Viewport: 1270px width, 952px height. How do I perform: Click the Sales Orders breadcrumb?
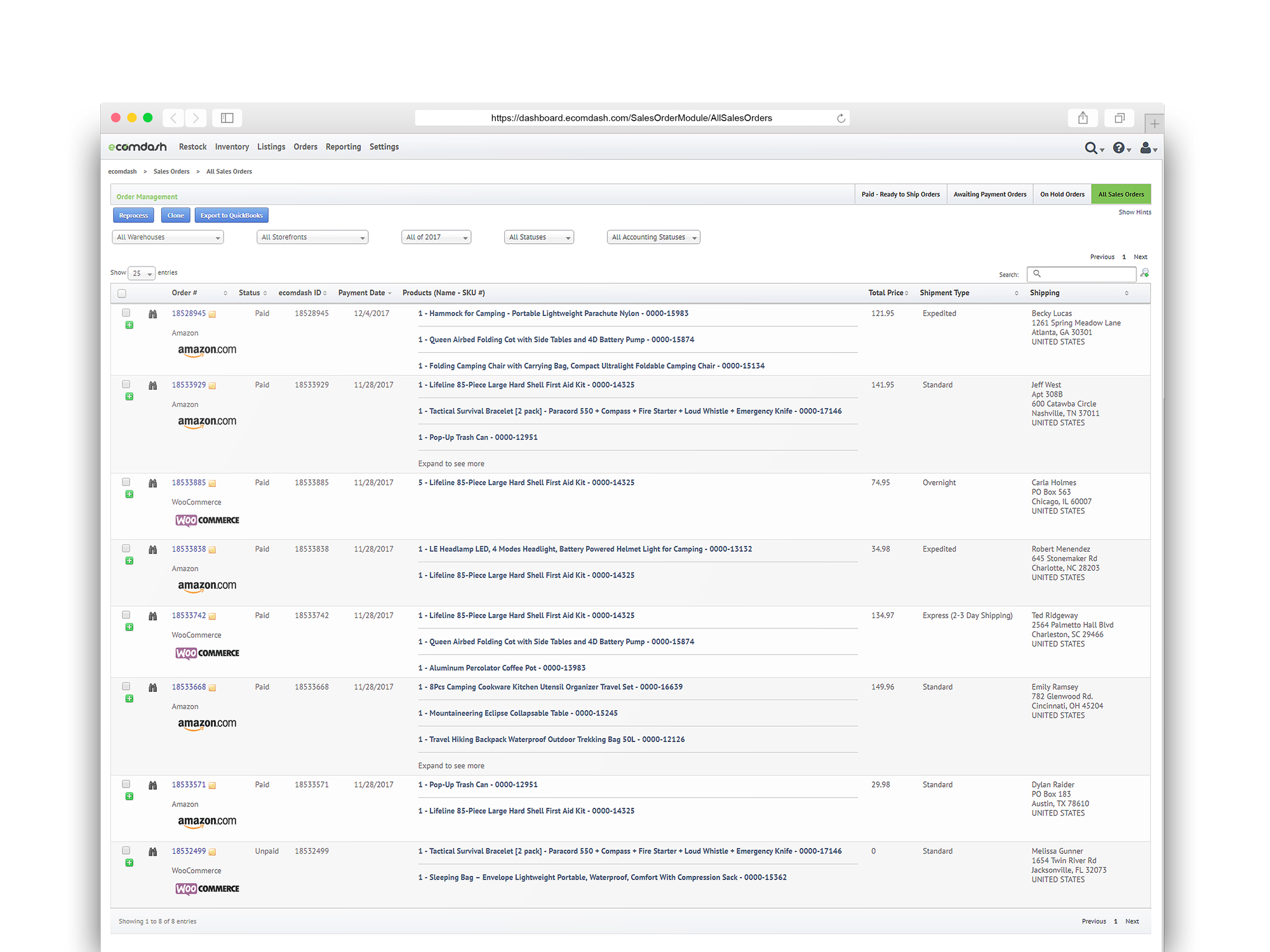coord(171,172)
